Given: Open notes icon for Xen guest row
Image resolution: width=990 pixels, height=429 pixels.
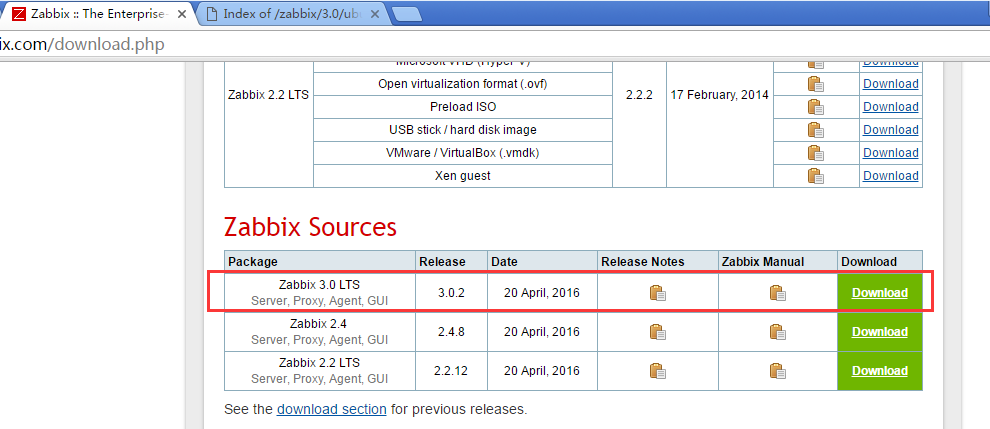Looking at the screenshot, I should [x=815, y=176].
